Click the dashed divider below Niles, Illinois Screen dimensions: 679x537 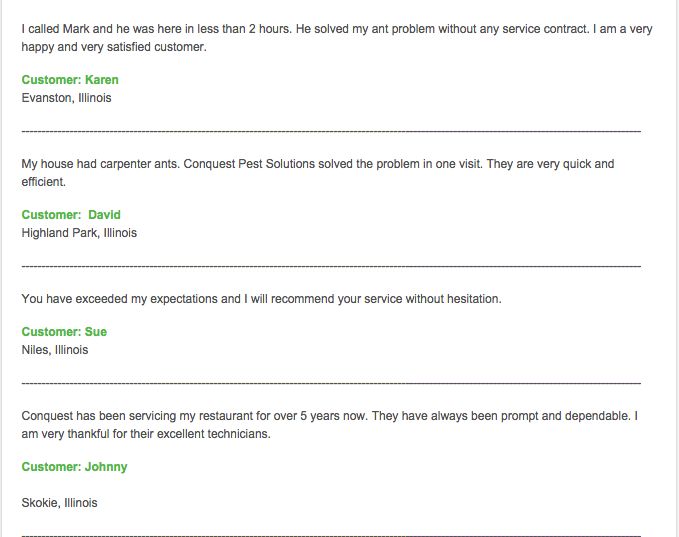coord(330,383)
